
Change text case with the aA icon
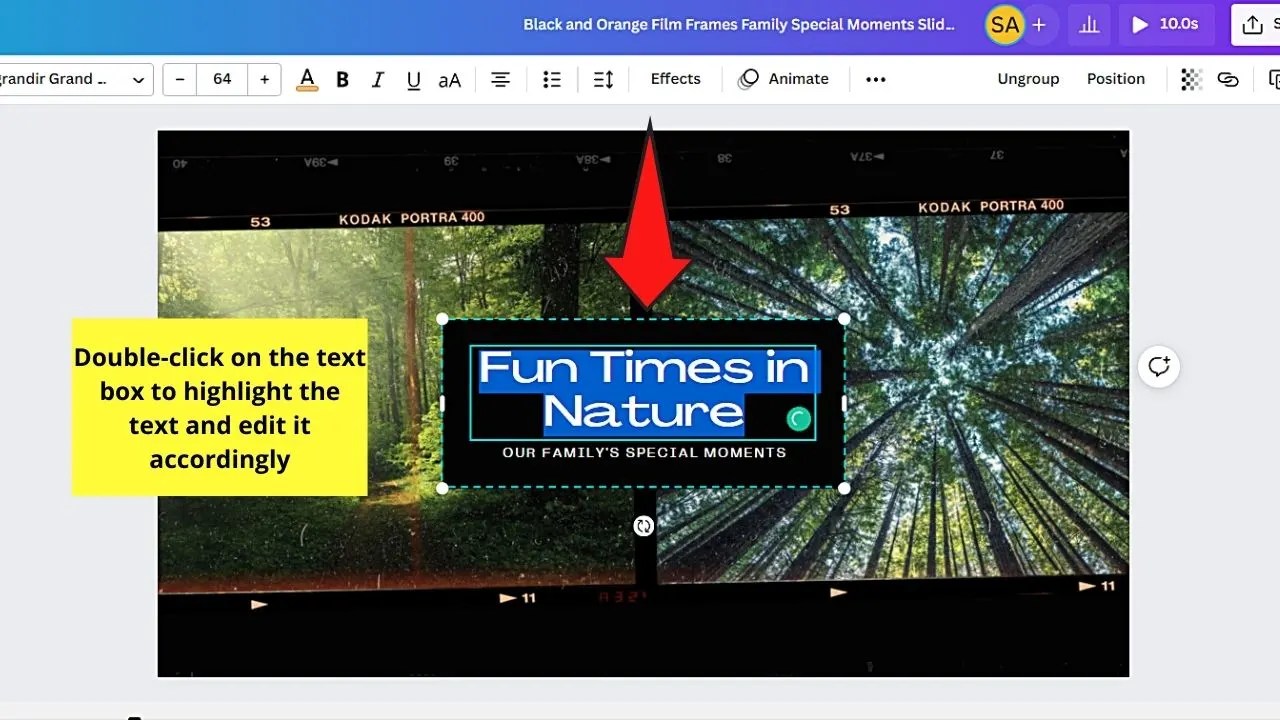pyautogui.click(x=449, y=79)
